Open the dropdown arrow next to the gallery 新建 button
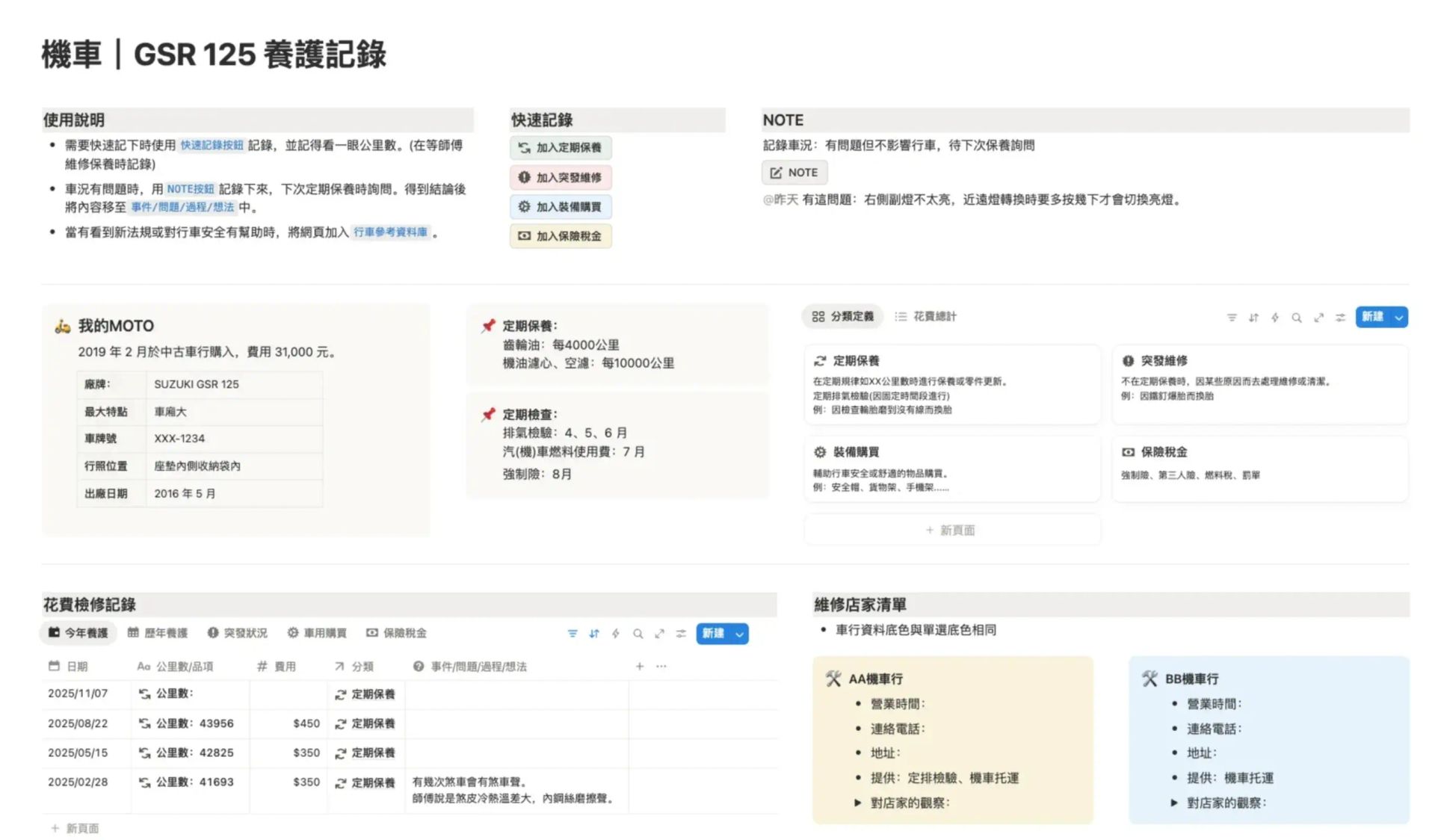 1398,318
